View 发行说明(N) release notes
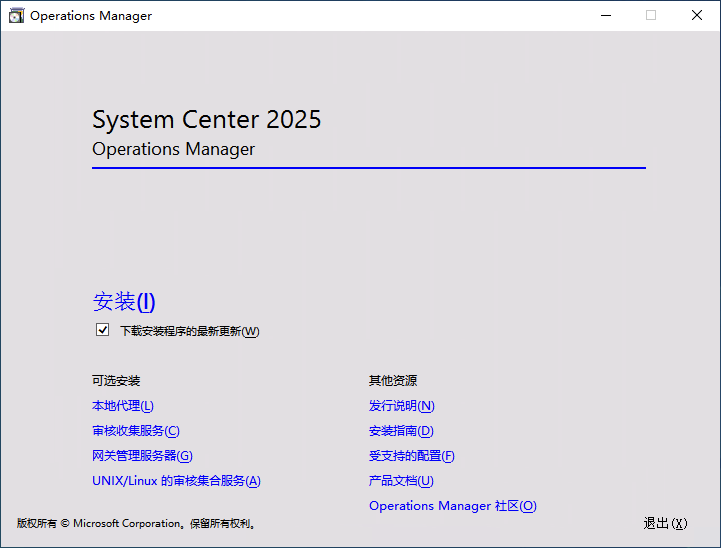The width and height of the screenshot is (721, 548). pos(401,406)
